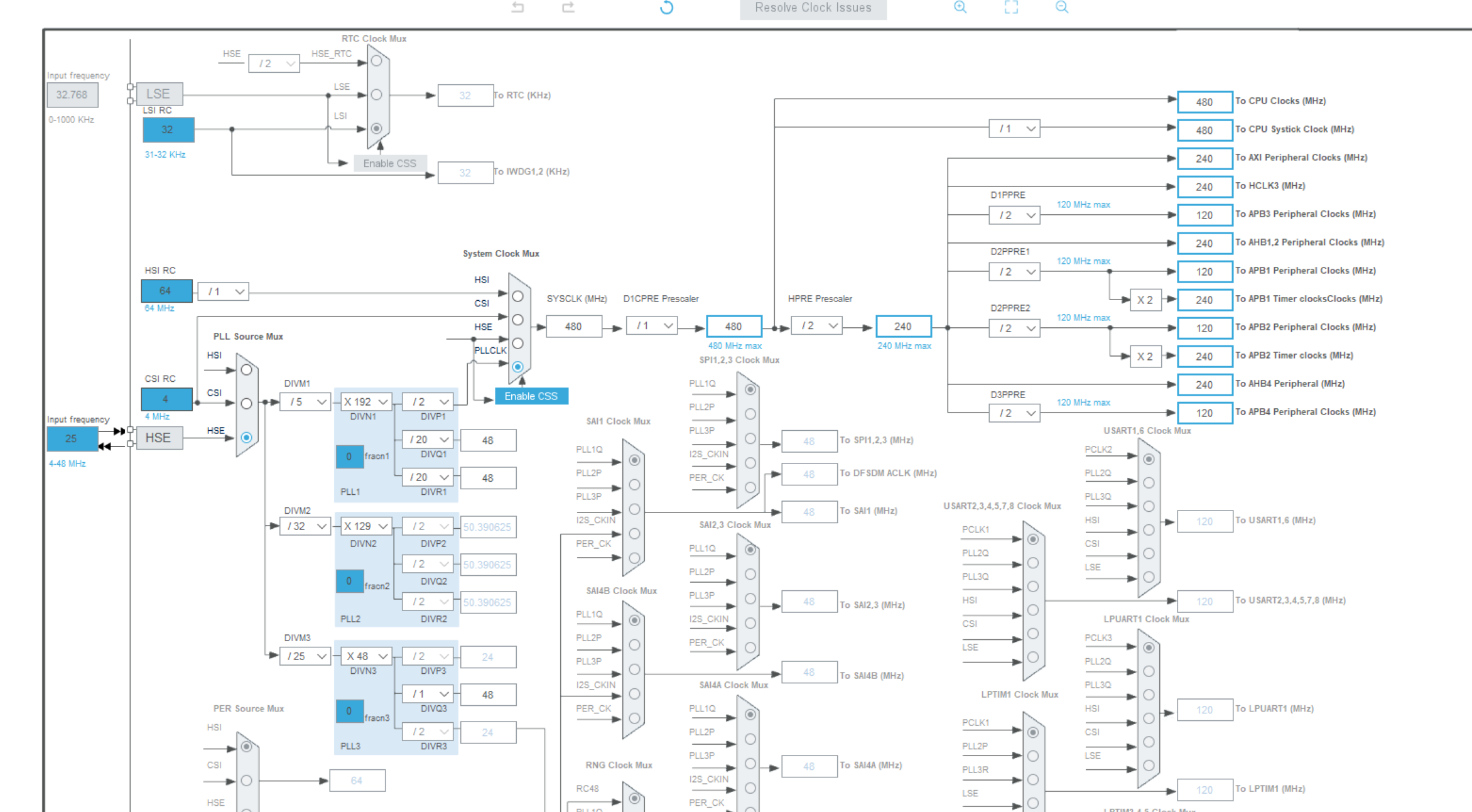Zoom in on the clock diagram
This screenshot has height=812, width=1472.
960,7
